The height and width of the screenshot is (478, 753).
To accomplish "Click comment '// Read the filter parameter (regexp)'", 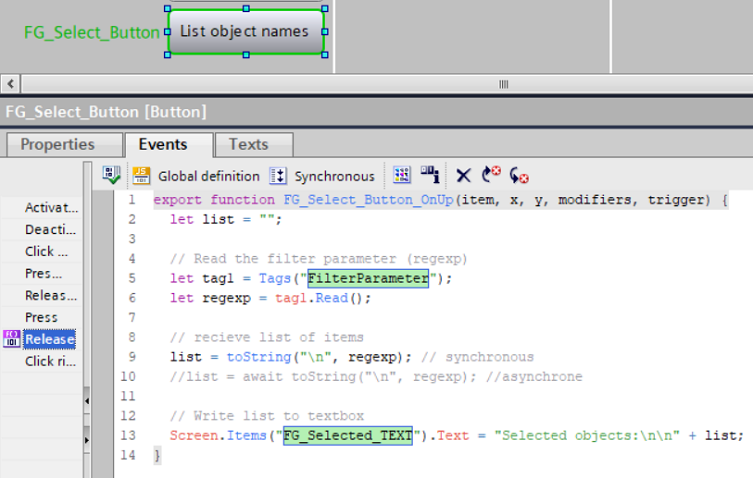I will tap(318, 259).
